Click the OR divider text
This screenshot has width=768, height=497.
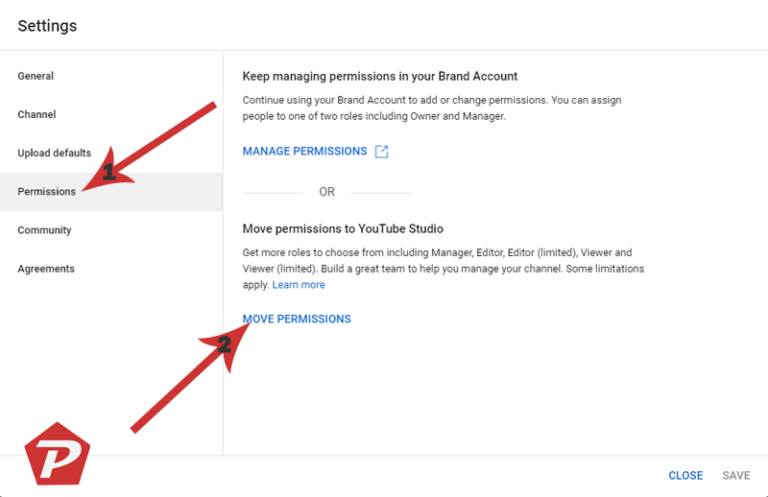327,192
